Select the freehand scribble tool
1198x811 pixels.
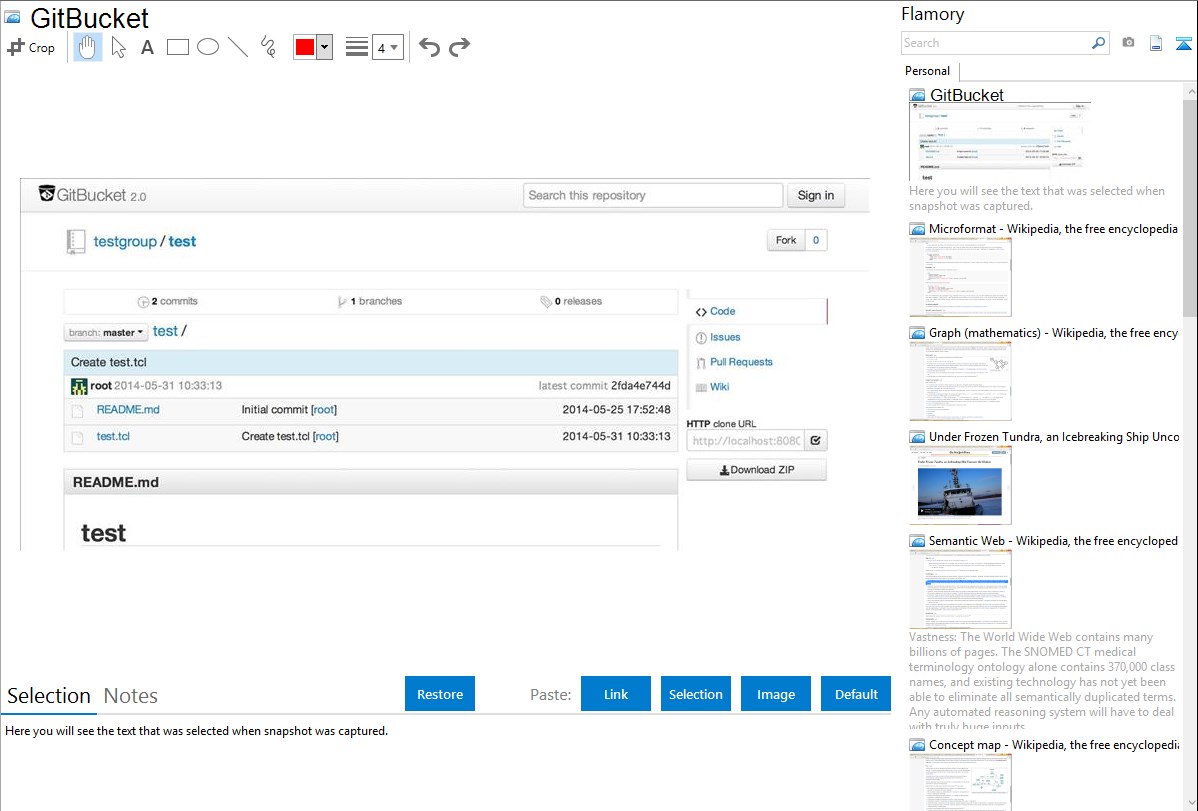click(268, 47)
